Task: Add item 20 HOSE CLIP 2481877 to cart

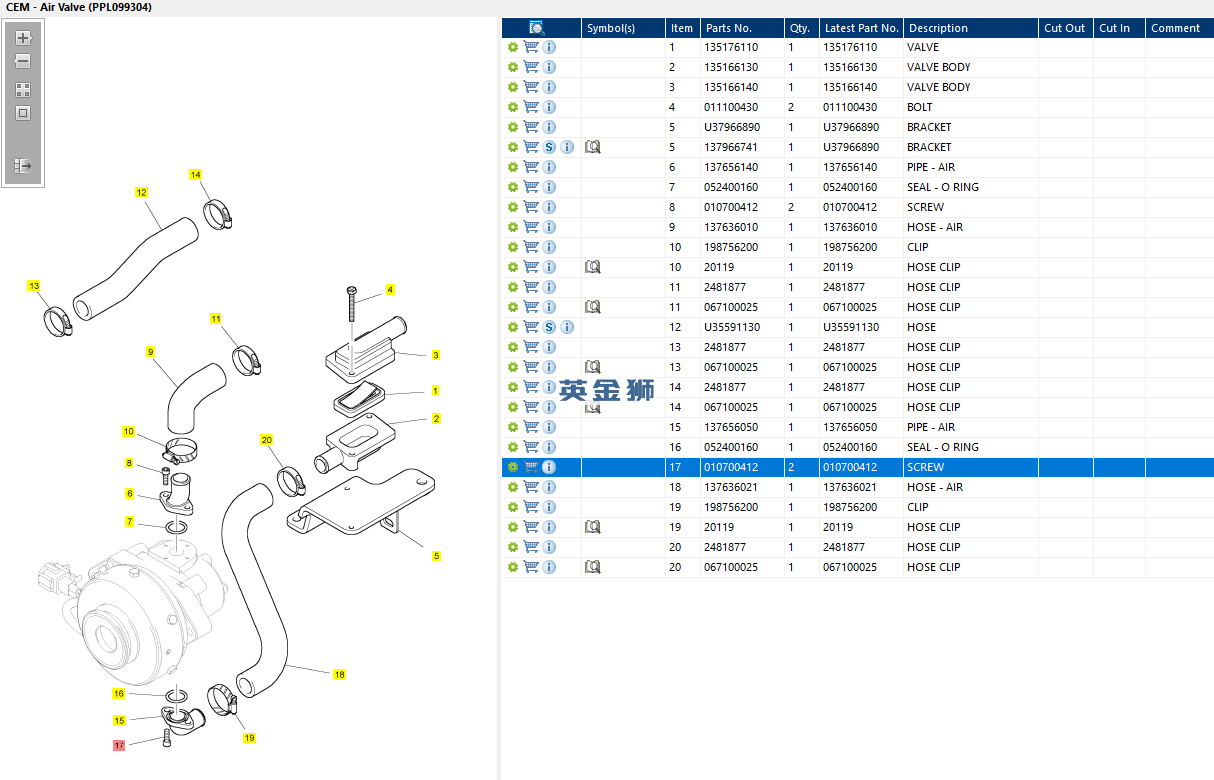Action: pyautogui.click(x=531, y=547)
